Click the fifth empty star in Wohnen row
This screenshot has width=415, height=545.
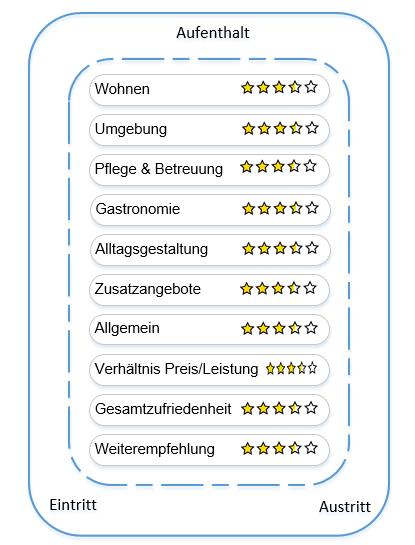[x=311, y=87]
